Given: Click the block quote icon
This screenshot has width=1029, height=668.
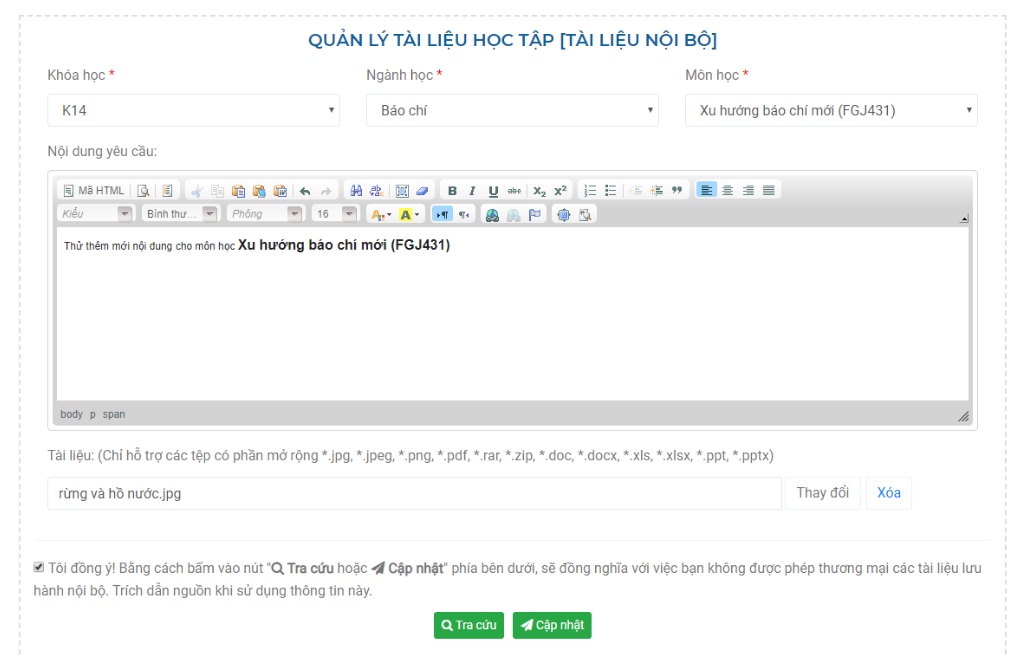Looking at the screenshot, I should [677, 191].
